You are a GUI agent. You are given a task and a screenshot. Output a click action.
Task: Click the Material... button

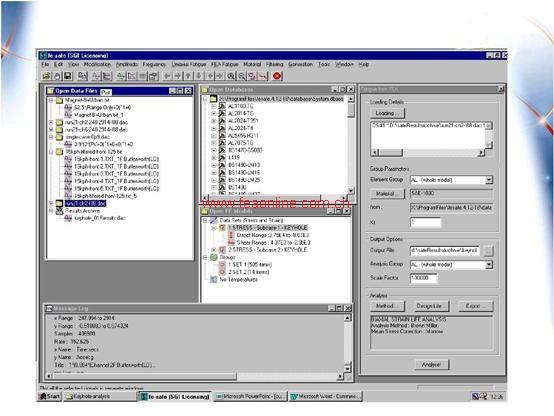click(x=387, y=194)
